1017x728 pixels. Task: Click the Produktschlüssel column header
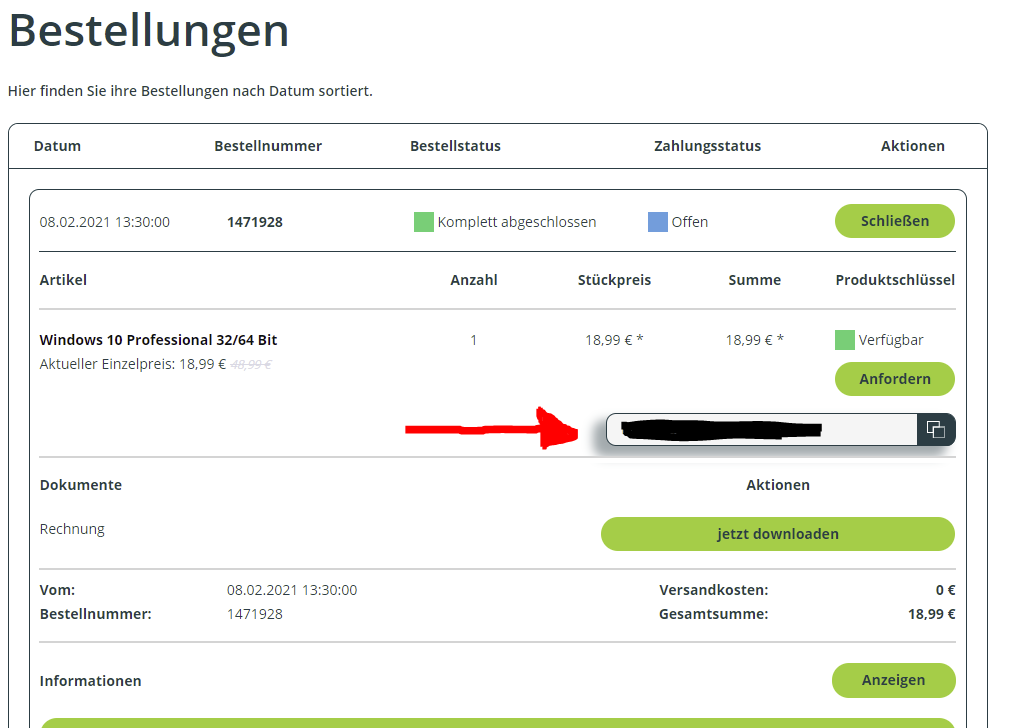(895, 280)
